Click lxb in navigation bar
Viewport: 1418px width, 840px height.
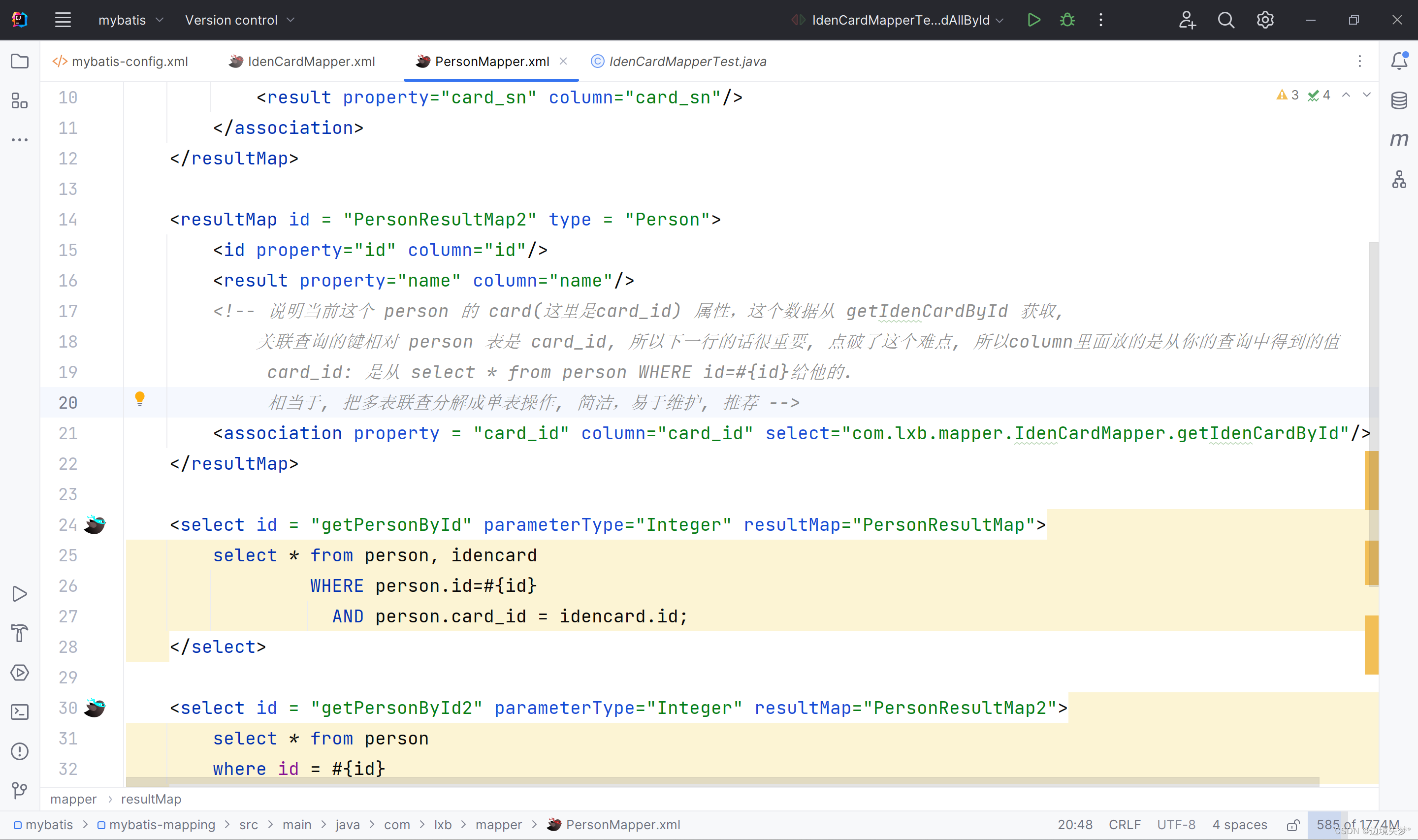[x=443, y=825]
